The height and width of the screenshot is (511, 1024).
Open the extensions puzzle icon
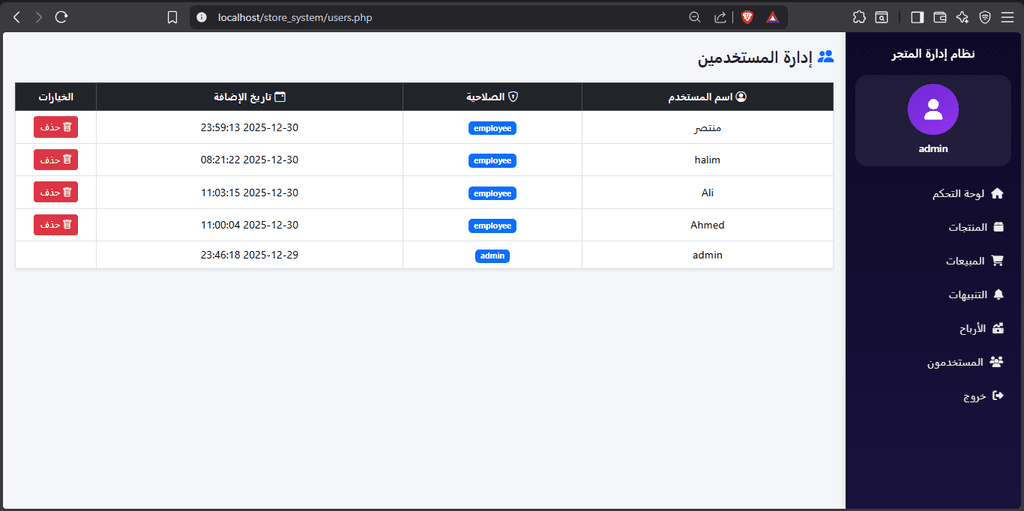pyautogui.click(x=859, y=18)
